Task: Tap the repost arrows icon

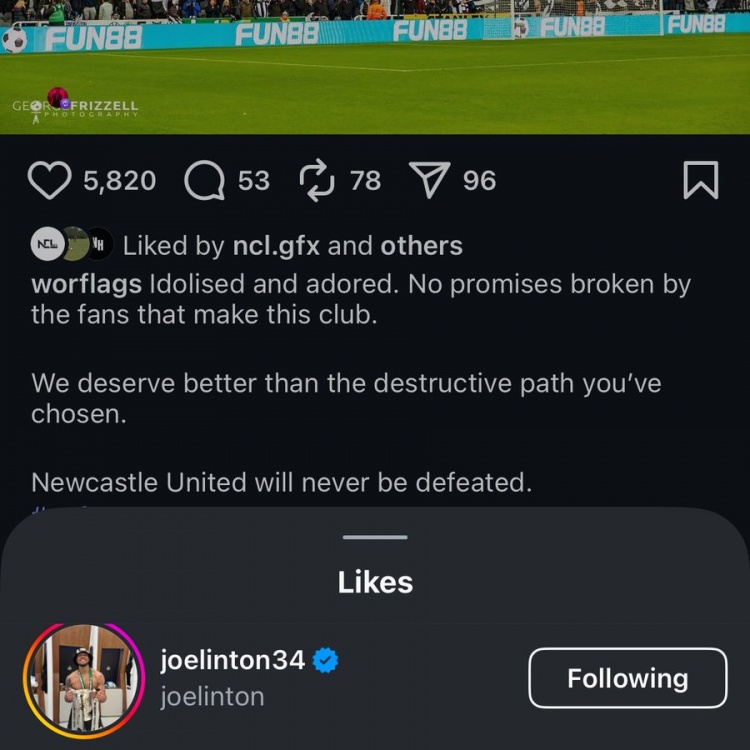Action: coord(316,181)
